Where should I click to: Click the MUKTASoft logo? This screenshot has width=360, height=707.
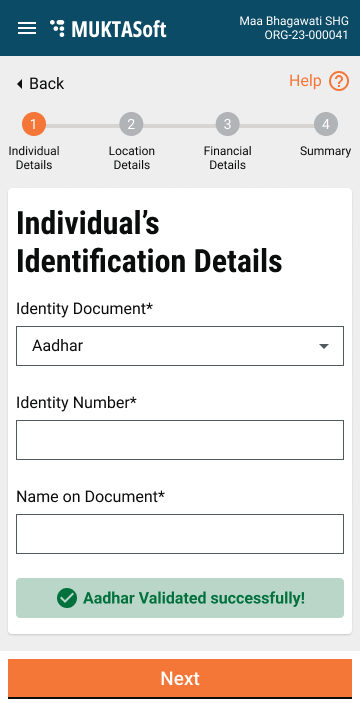[x=108, y=28]
